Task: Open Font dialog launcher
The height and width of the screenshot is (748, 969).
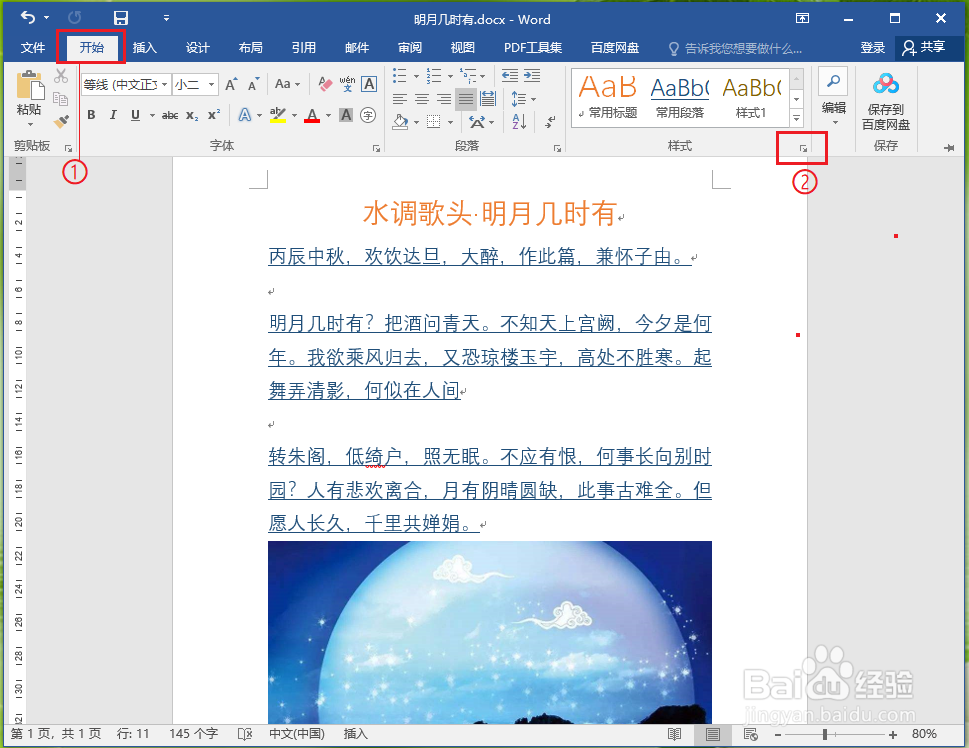Action: [376, 148]
